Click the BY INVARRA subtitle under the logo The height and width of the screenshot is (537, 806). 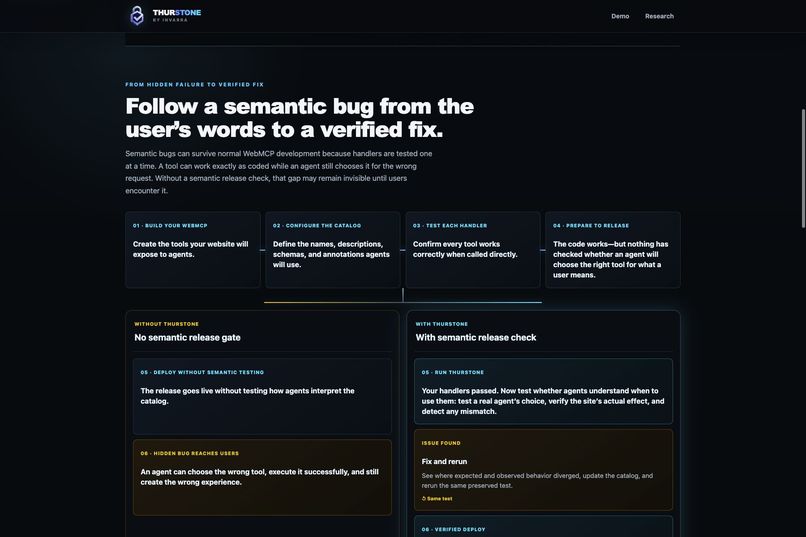coord(170,20)
